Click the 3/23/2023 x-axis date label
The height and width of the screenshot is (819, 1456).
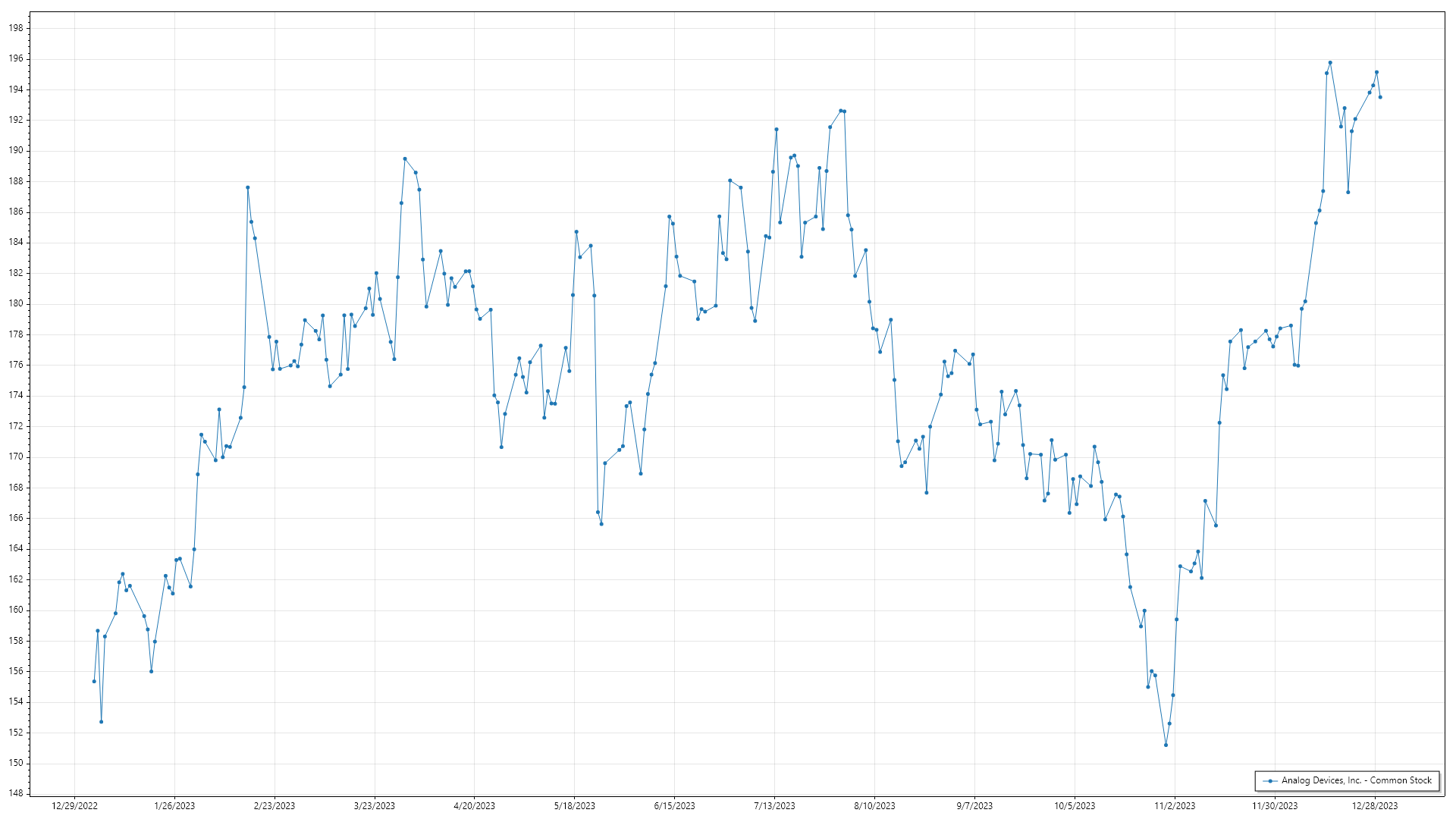click(375, 806)
